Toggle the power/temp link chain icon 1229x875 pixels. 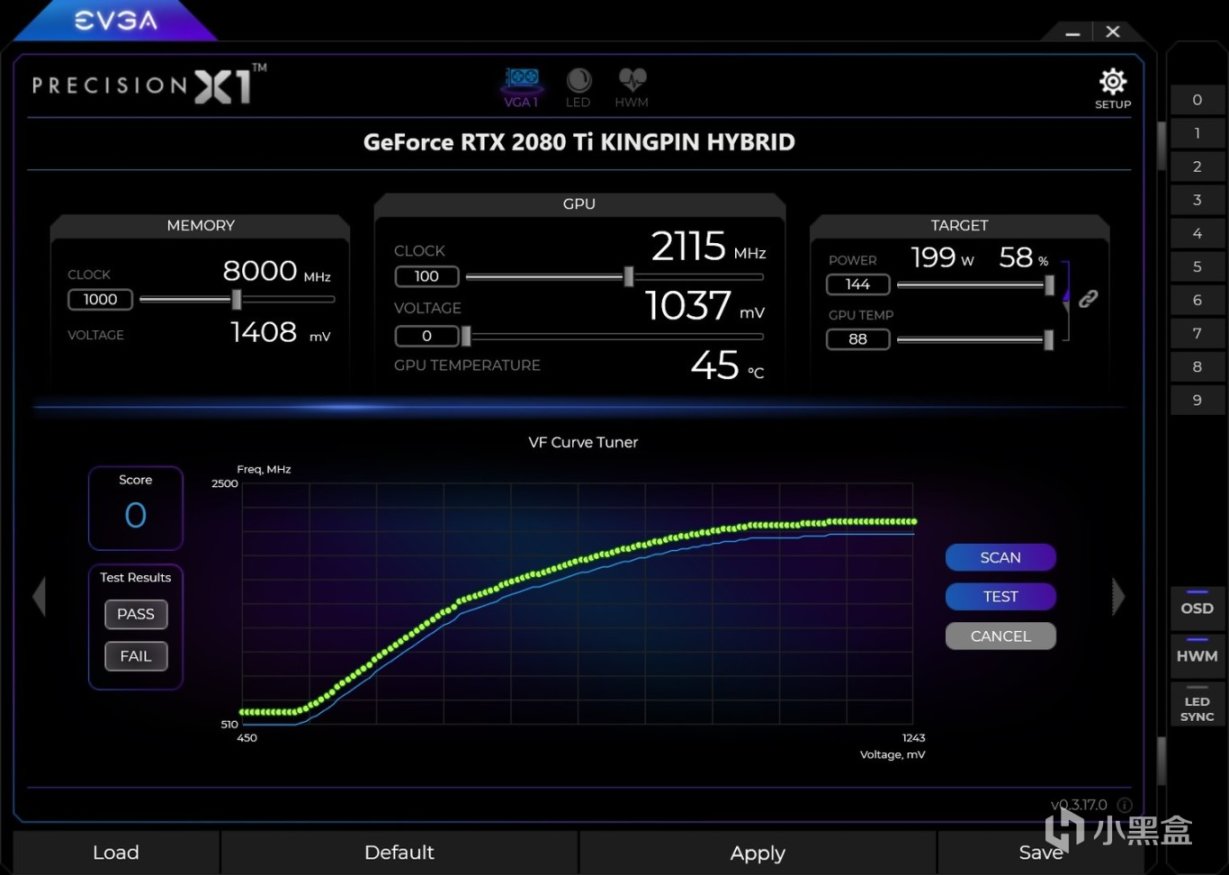[1088, 298]
